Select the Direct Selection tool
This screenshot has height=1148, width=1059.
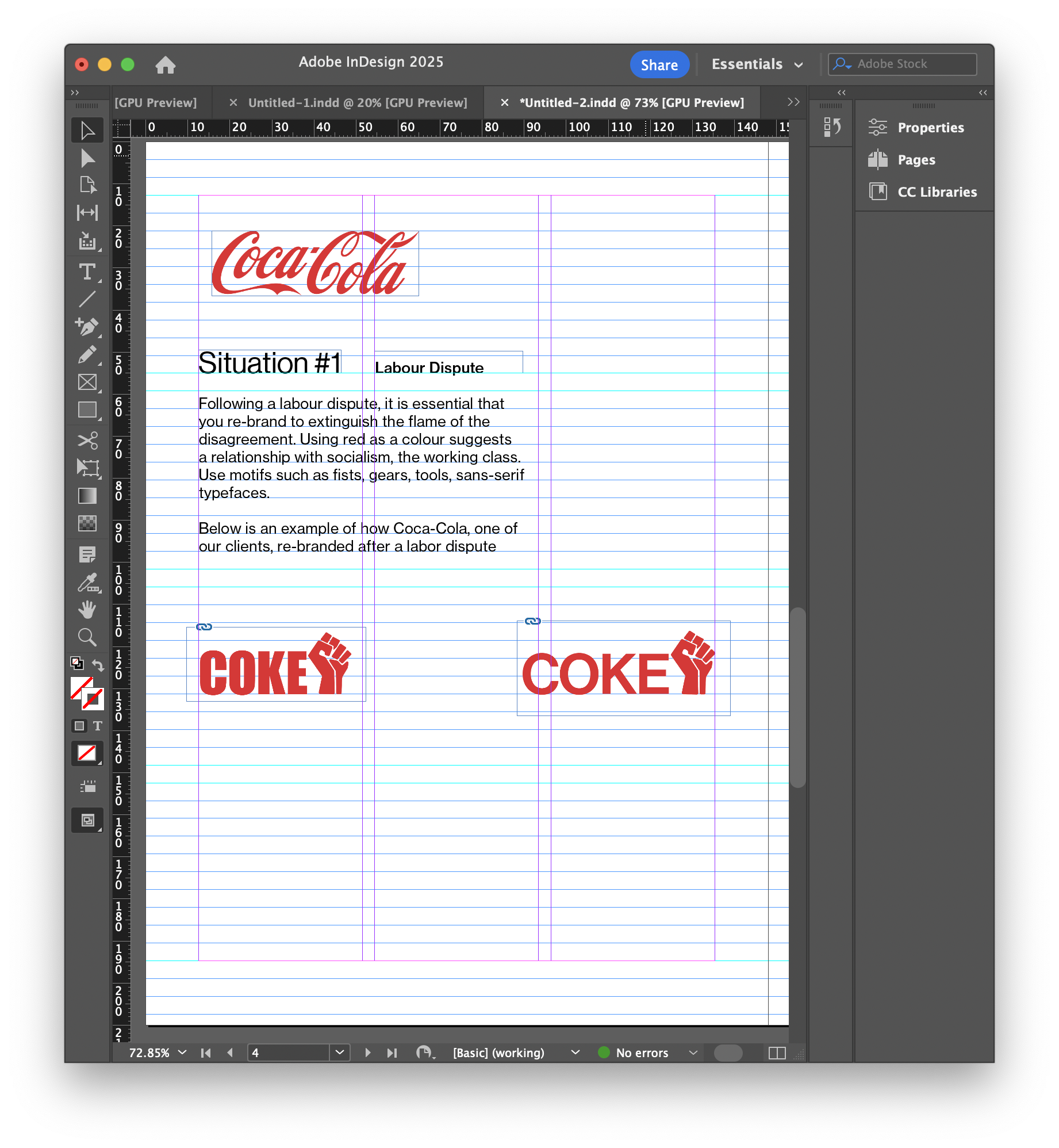[x=87, y=158]
